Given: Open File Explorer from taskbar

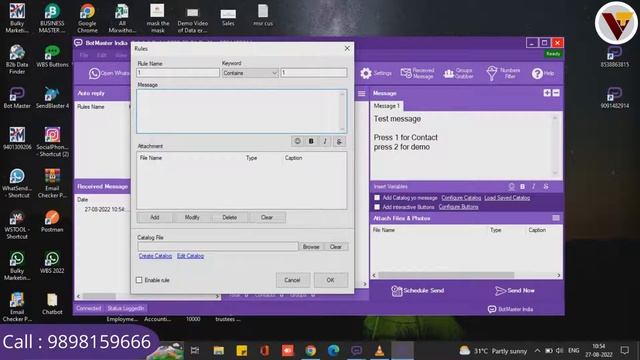Looking at the screenshot, I should (x=219, y=351).
